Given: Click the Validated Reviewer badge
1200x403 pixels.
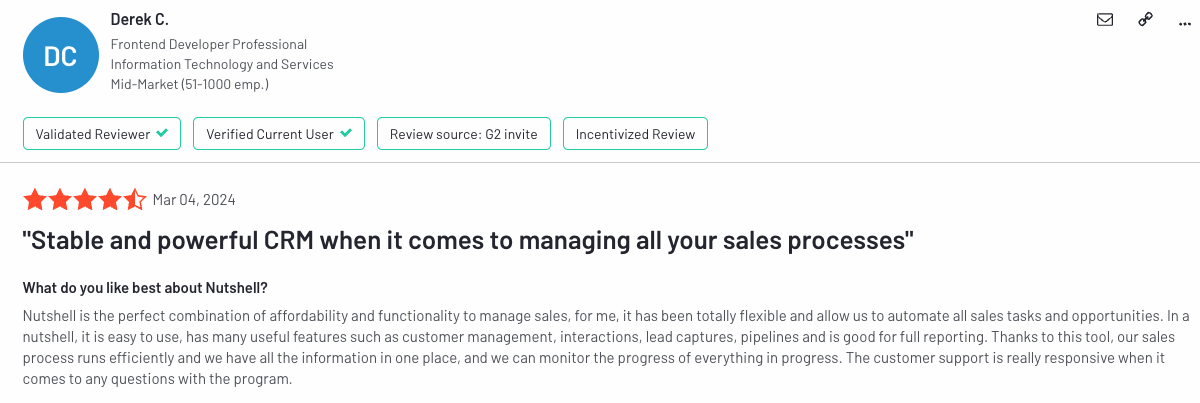Looking at the screenshot, I should [x=102, y=134].
